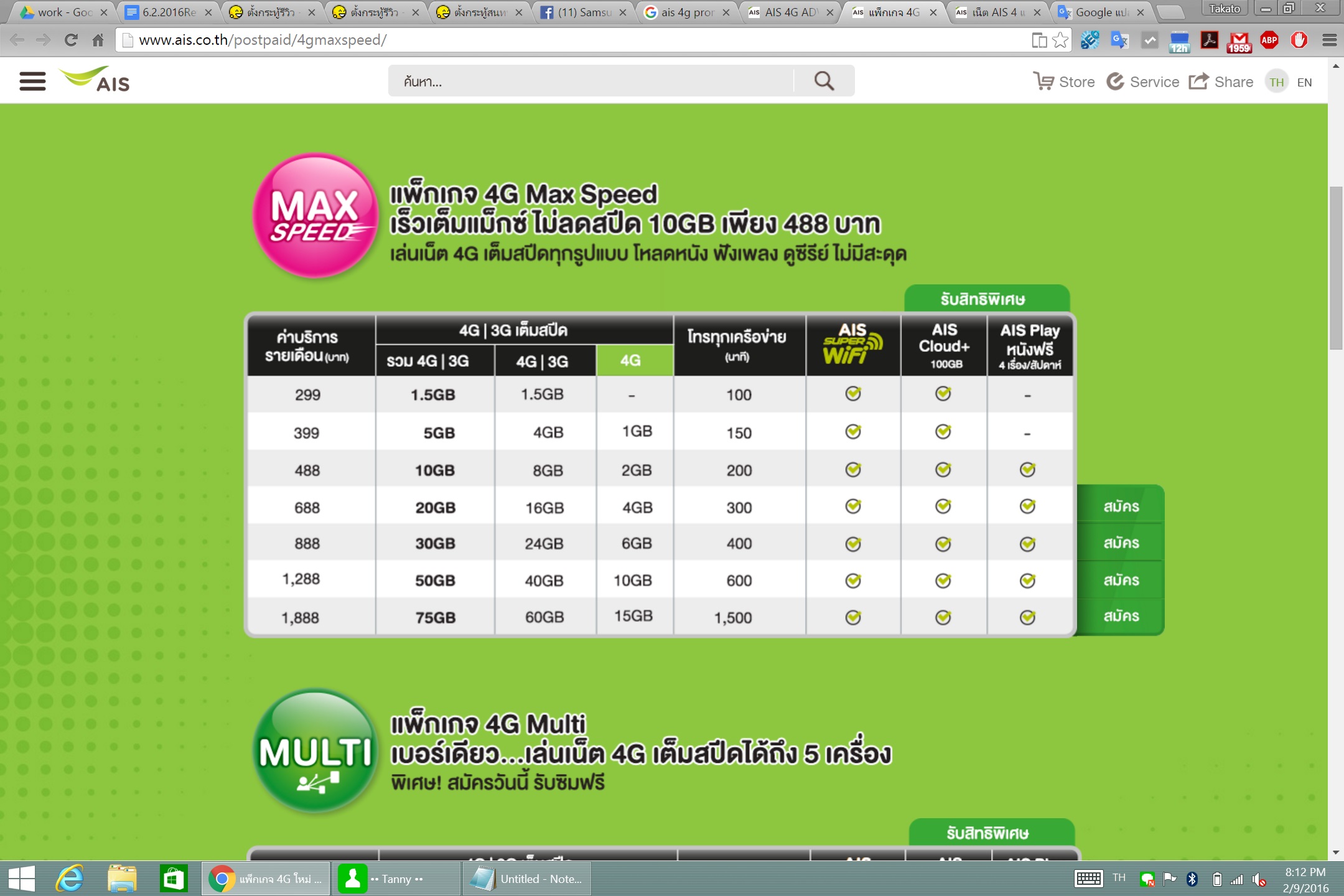Open the Chrome menu button
Screen dimensions: 1344x896
tap(1330, 40)
